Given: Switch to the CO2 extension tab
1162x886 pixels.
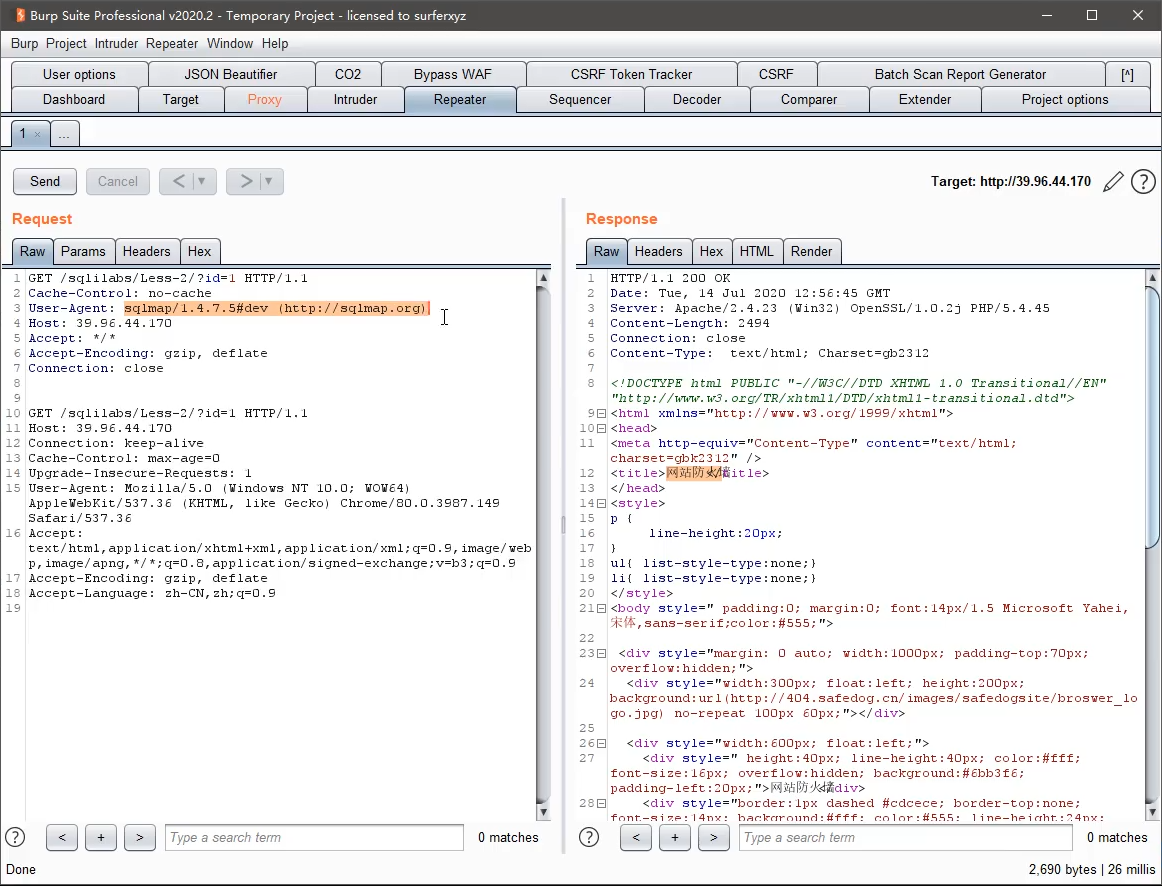Looking at the screenshot, I should (348, 74).
